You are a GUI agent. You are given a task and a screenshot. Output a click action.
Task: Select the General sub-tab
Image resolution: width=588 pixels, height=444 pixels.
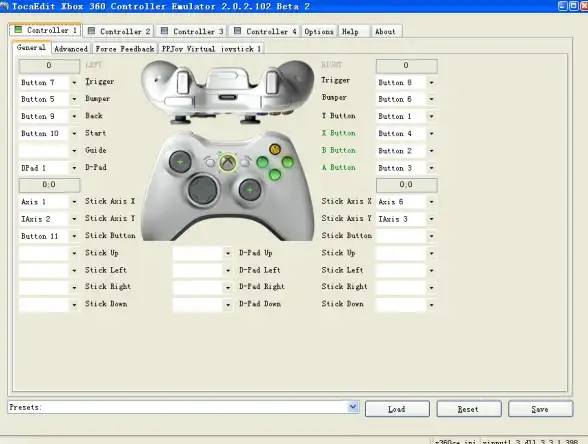pyautogui.click(x=31, y=48)
